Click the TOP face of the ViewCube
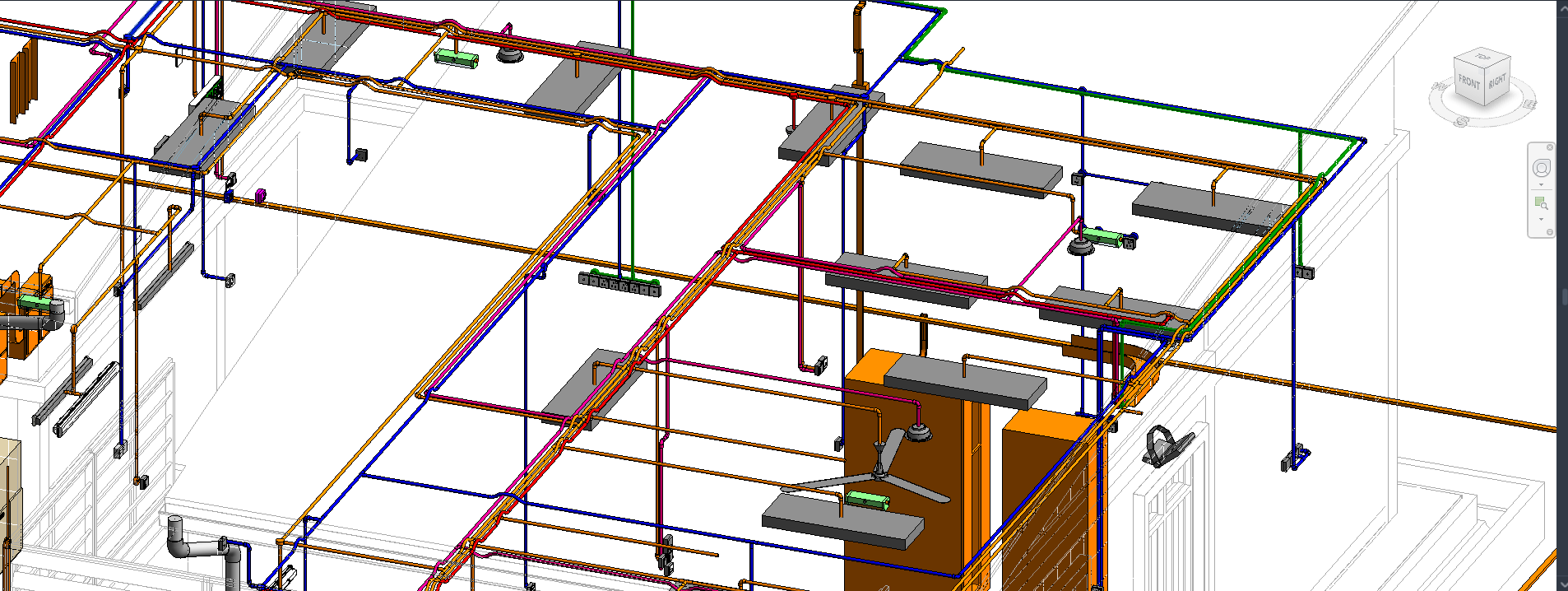1568x591 pixels. (1482, 58)
